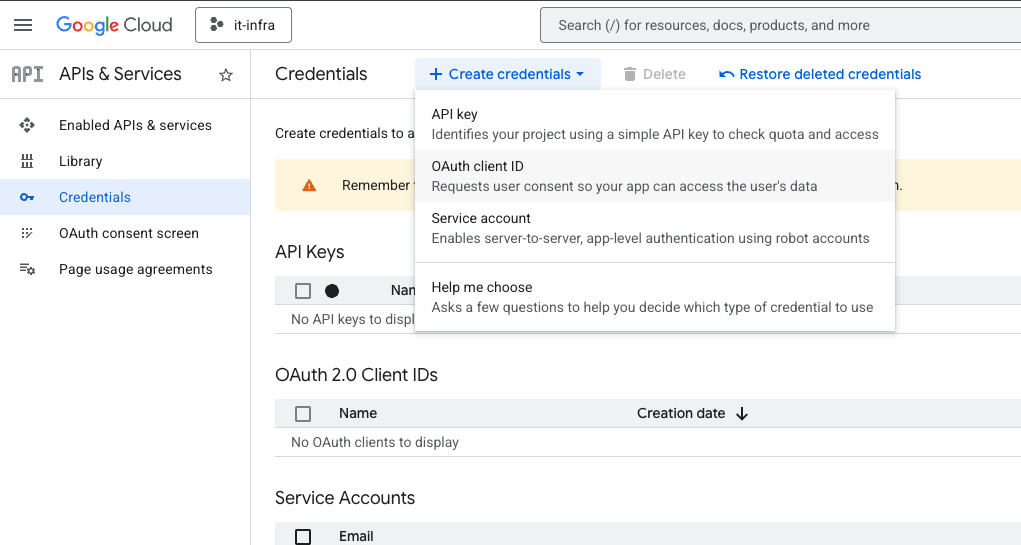Click the Credentials page heading
Viewport: 1021px width, 545px height.
click(x=321, y=74)
